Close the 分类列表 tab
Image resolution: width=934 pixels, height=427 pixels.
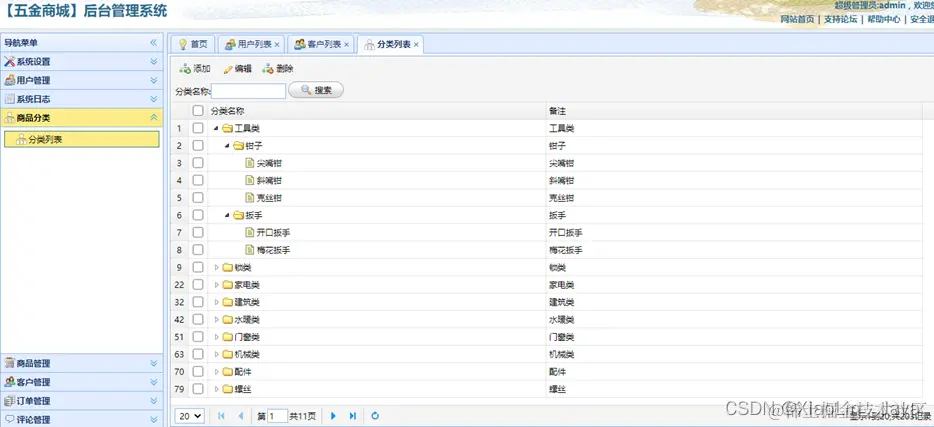pos(416,45)
